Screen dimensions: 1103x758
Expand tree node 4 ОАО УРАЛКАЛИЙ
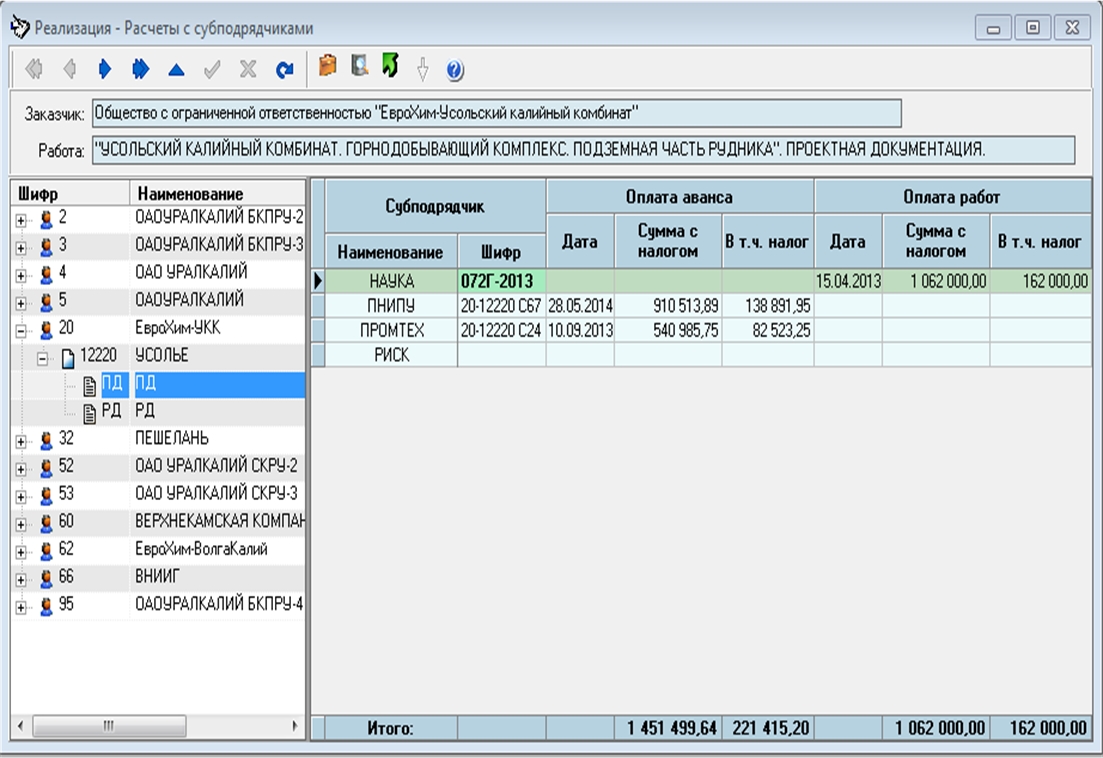coord(21,276)
